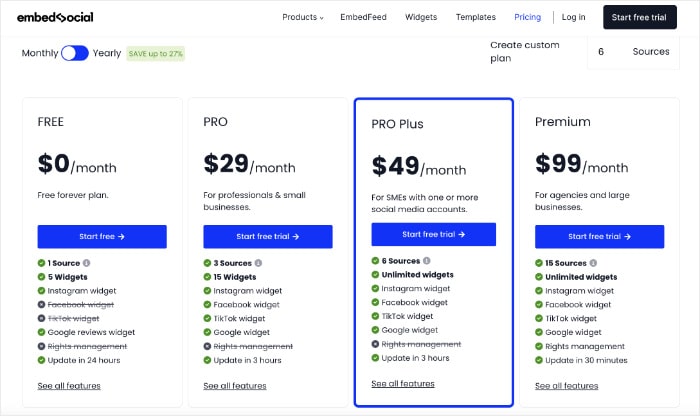This screenshot has width=700, height=416.
Task: Click crossed icon by FREE Rights management
Action: point(42,346)
